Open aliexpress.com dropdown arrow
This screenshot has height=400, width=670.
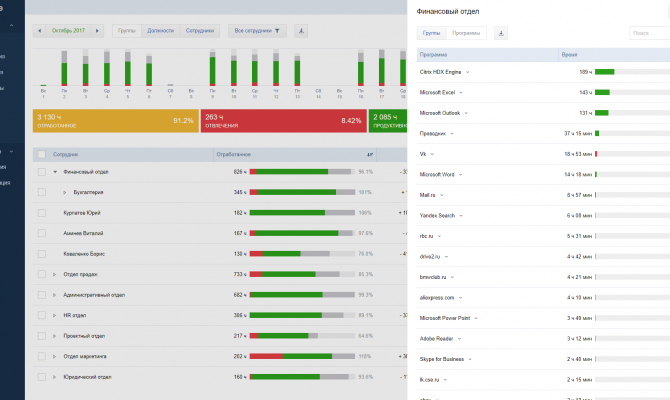click(460, 298)
